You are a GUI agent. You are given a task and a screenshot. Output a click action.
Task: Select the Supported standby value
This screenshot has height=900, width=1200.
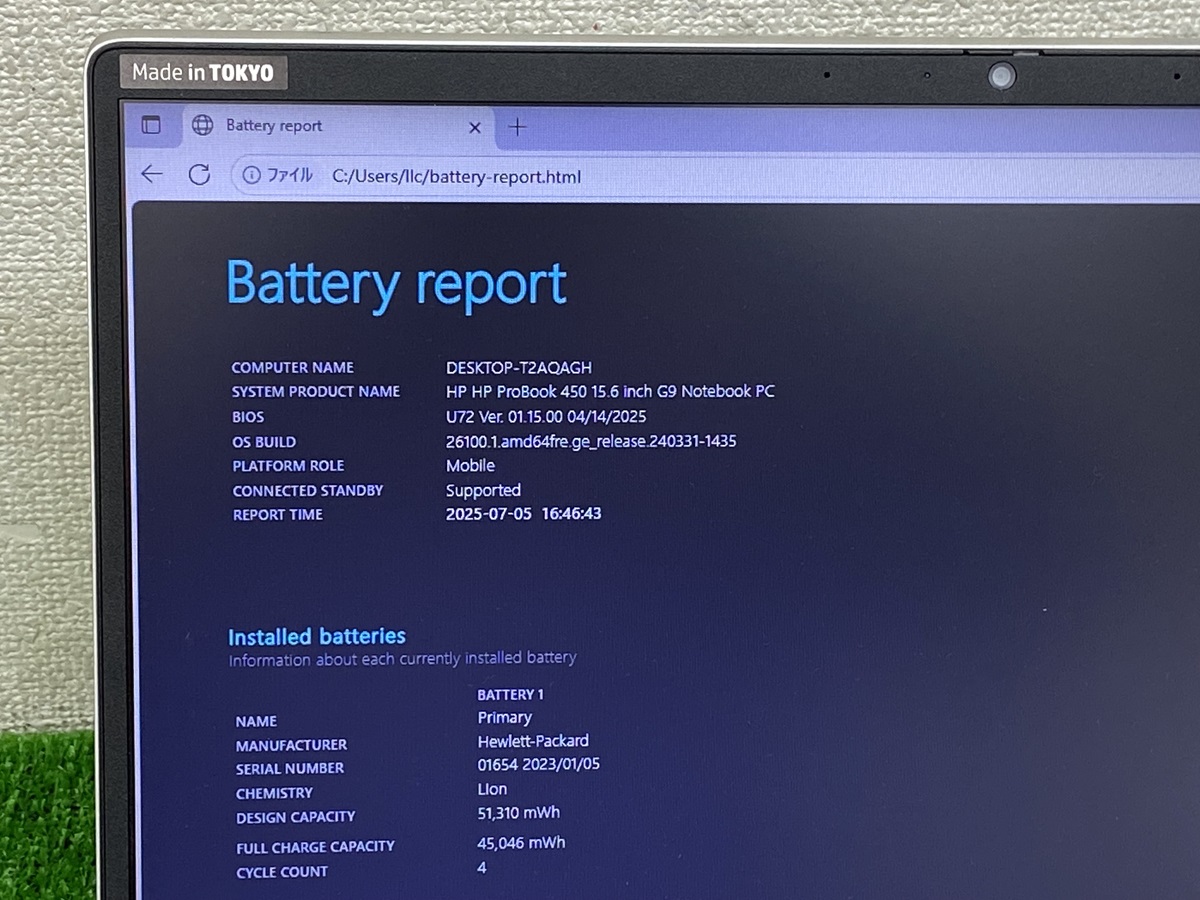tap(483, 491)
